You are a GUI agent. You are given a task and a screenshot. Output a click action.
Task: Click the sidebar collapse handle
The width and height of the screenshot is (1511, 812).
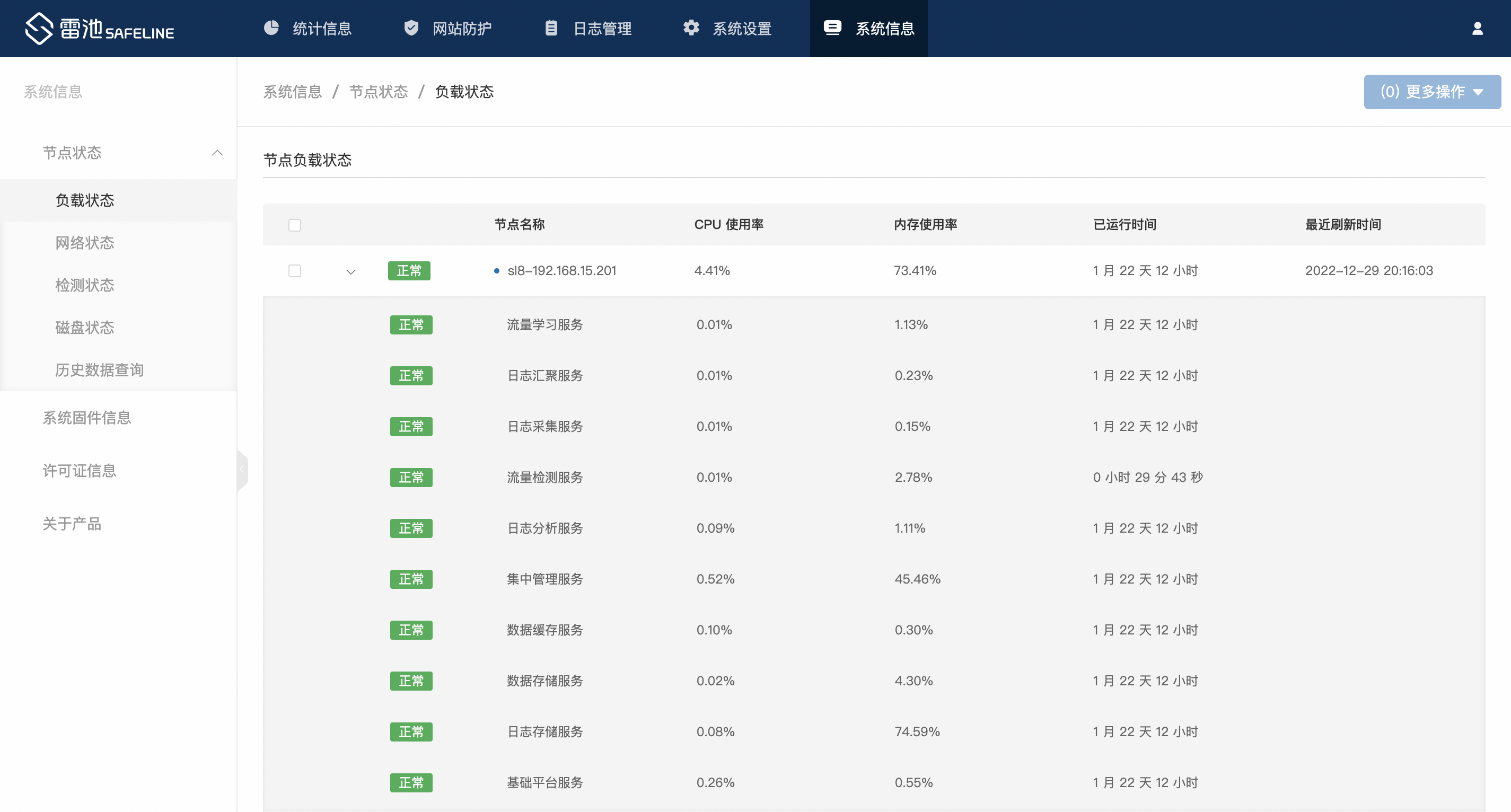pyautogui.click(x=242, y=469)
